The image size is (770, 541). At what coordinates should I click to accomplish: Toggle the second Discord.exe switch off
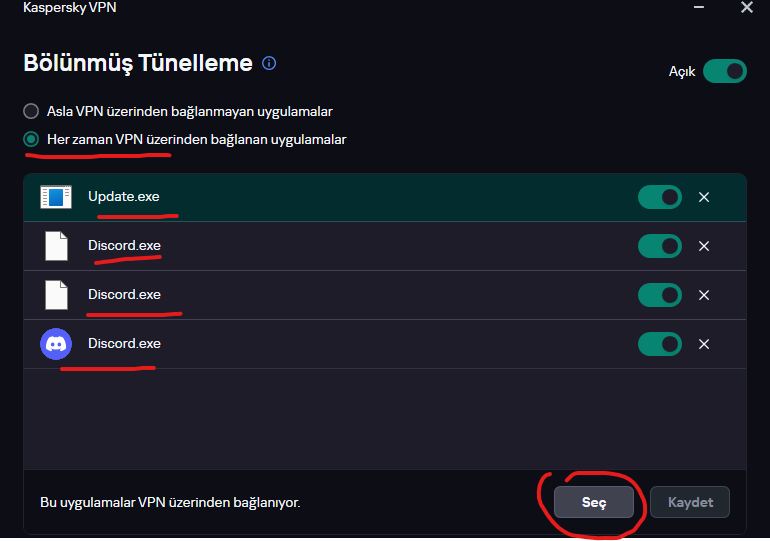pyautogui.click(x=660, y=295)
